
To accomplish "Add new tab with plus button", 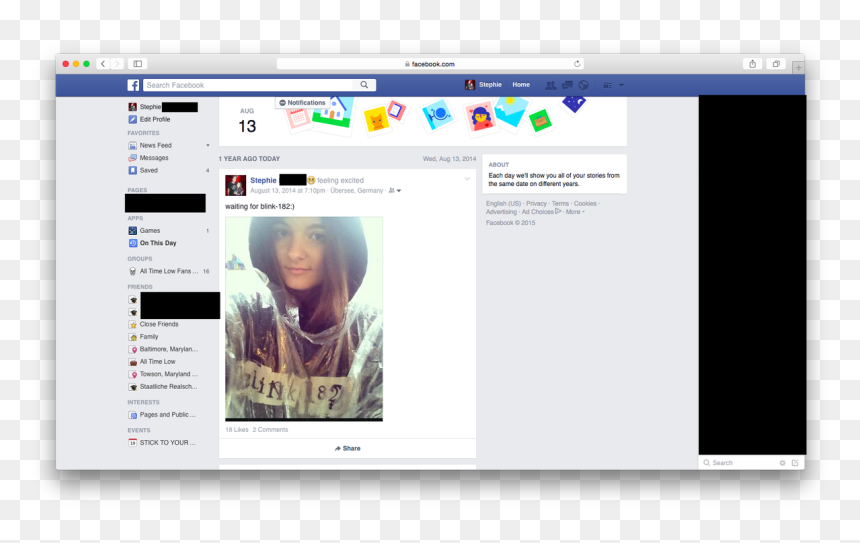I will point(799,67).
